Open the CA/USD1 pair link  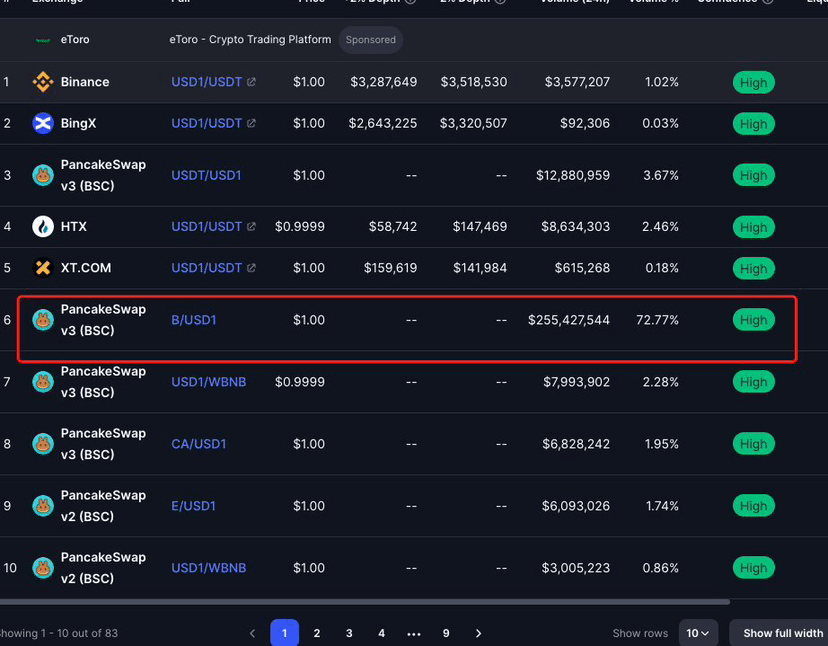(x=199, y=444)
